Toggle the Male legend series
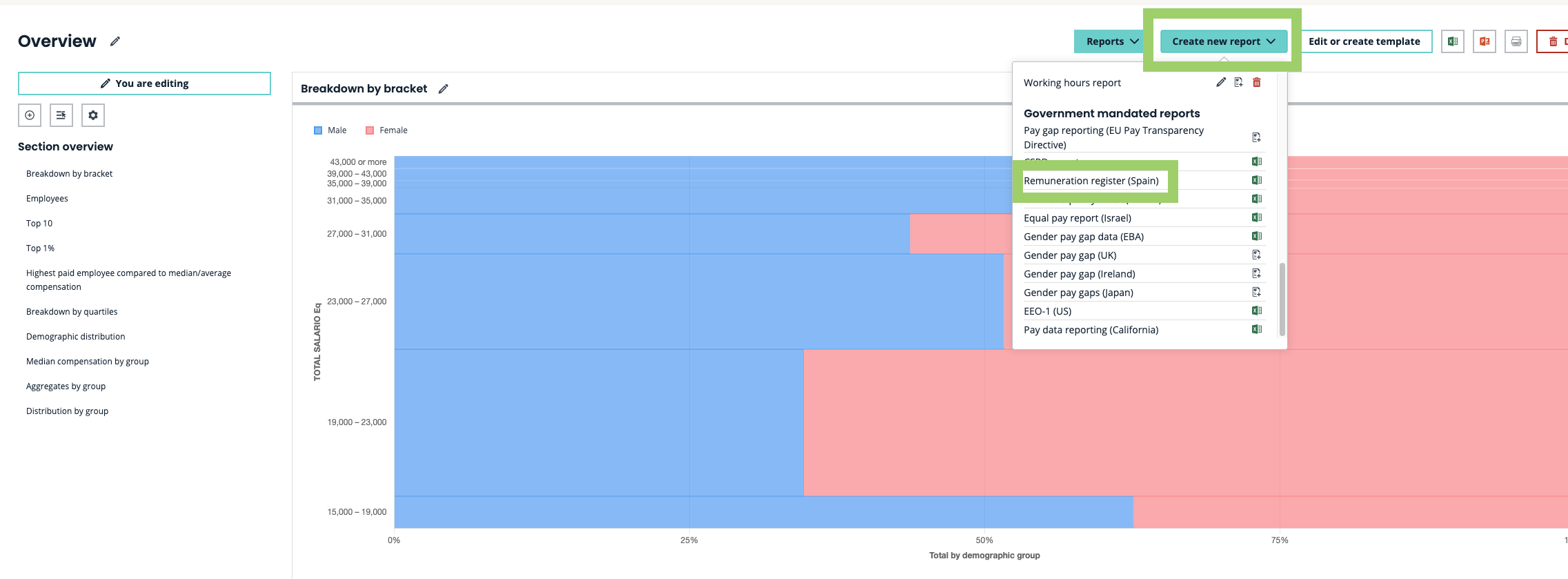This screenshot has width=1568, height=579. (x=330, y=130)
